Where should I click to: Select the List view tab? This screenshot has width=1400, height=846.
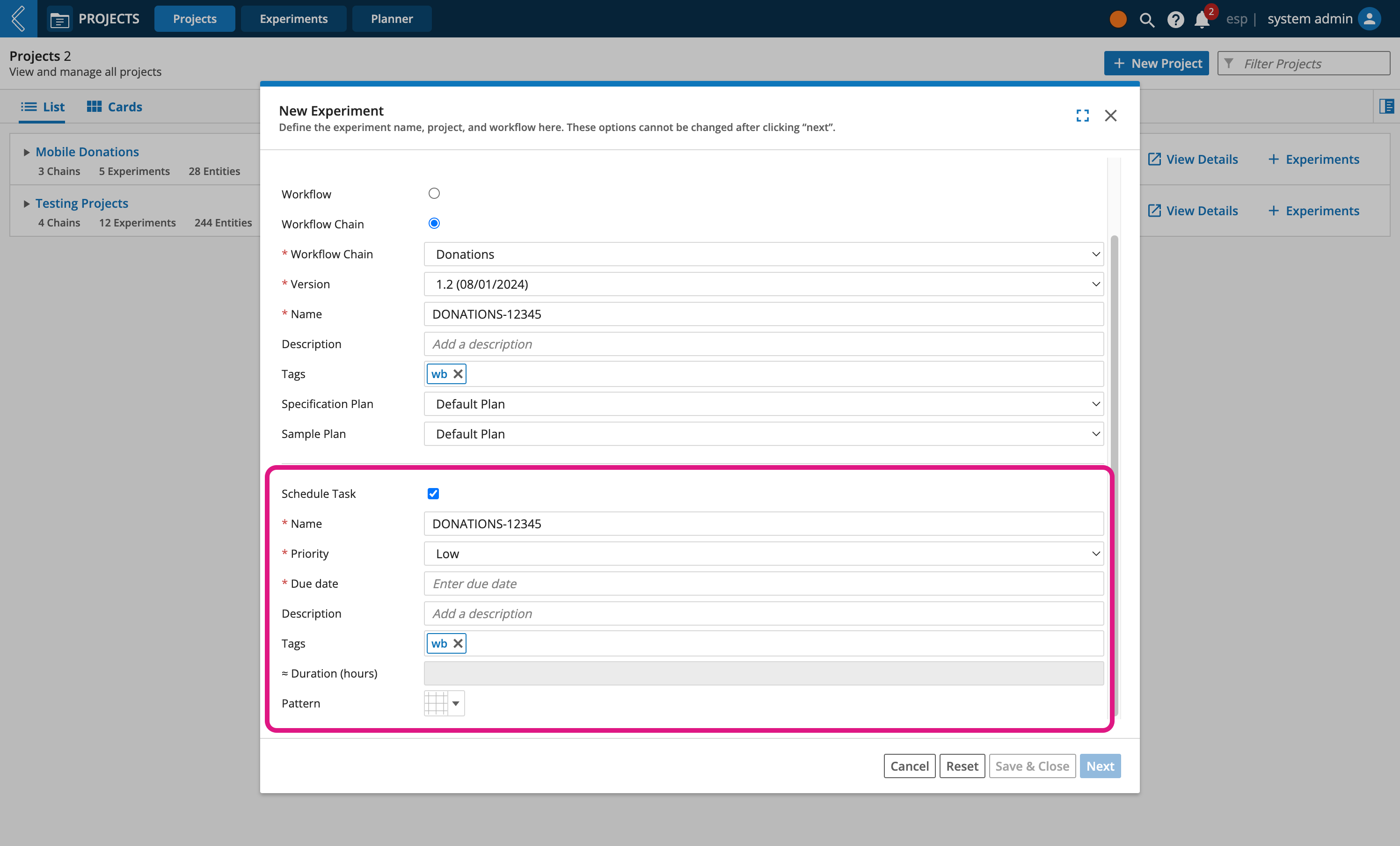pyautogui.click(x=43, y=107)
